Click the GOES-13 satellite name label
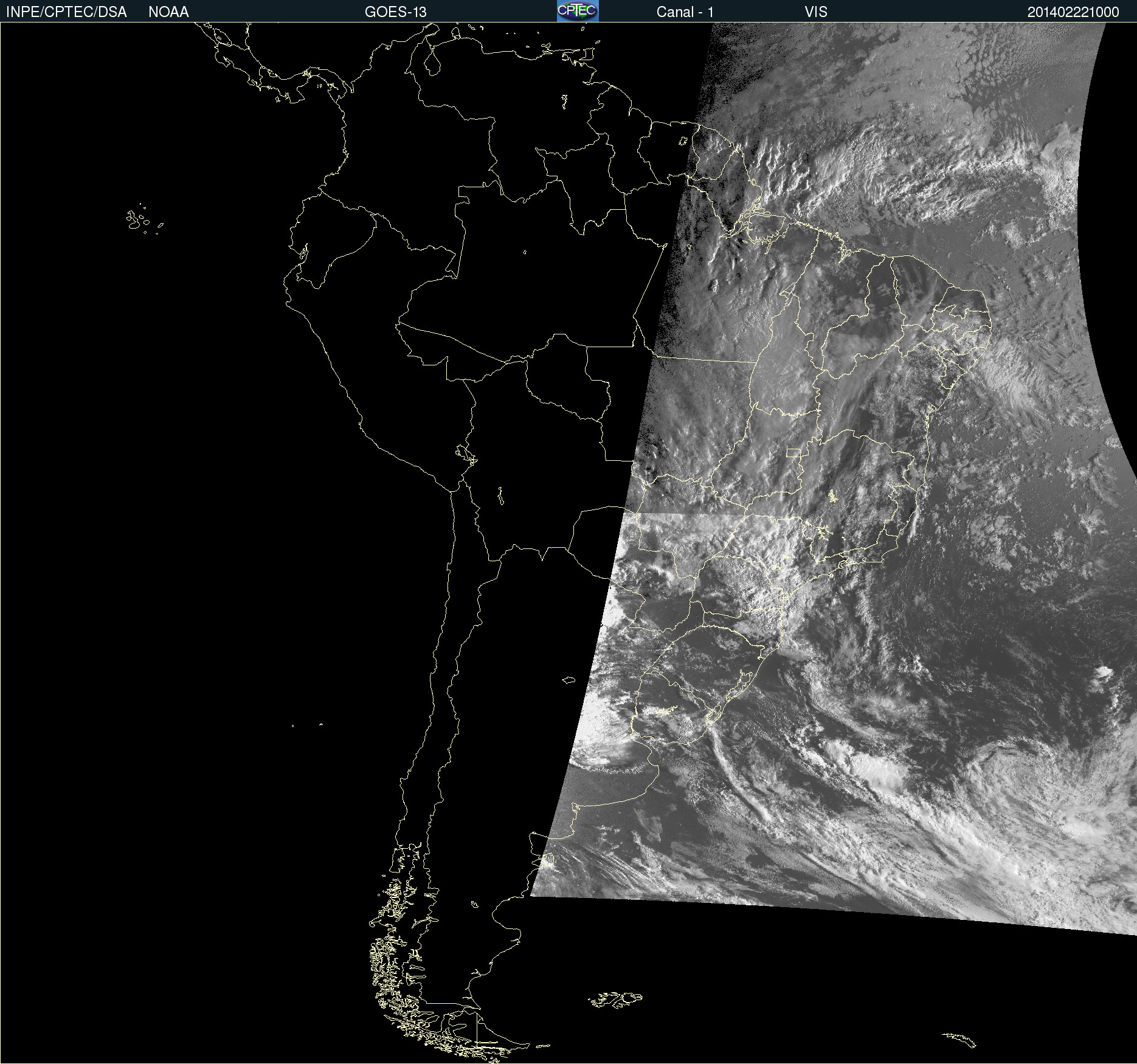This screenshot has height=1064, width=1137. pos(396,12)
